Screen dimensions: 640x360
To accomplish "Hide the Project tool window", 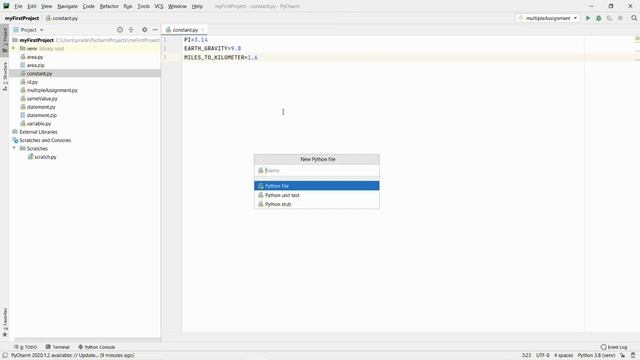I will coord(155,30).
